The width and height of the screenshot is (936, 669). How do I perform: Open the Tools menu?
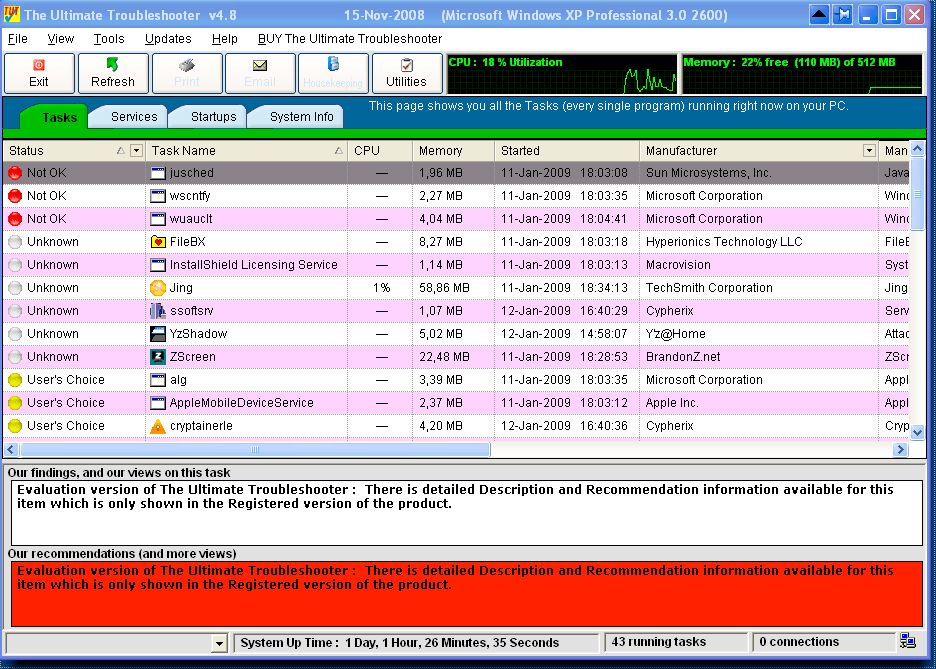(x=109, y=39)
